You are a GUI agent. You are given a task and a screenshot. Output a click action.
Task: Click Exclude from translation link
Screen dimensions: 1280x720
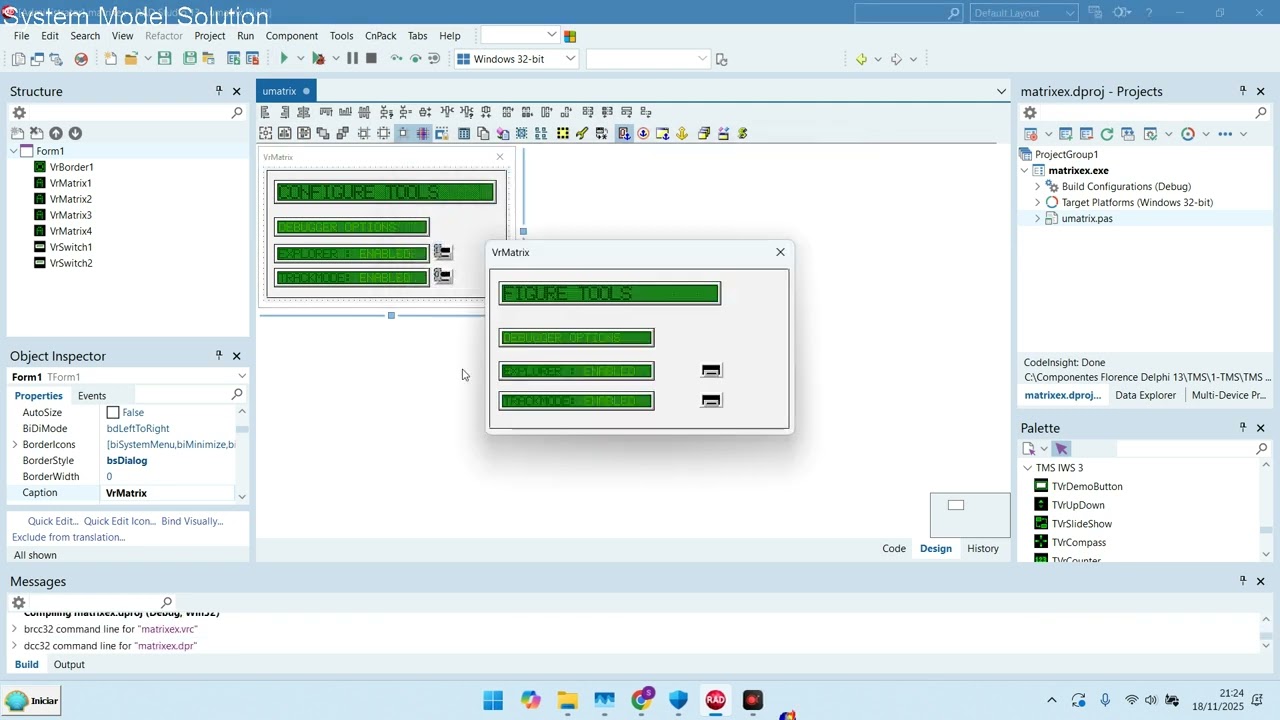(69, 537)
